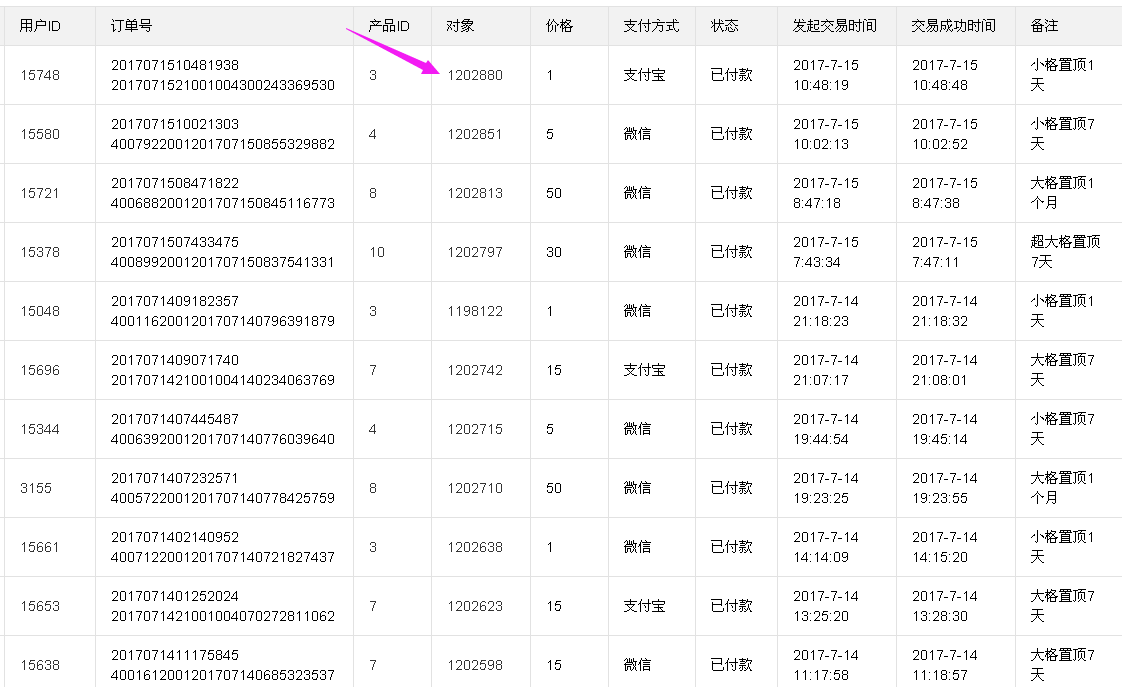Select the 支付方式 column header
The width and height of the screenshot is (1122, 687).
click(x=651, y=26)
